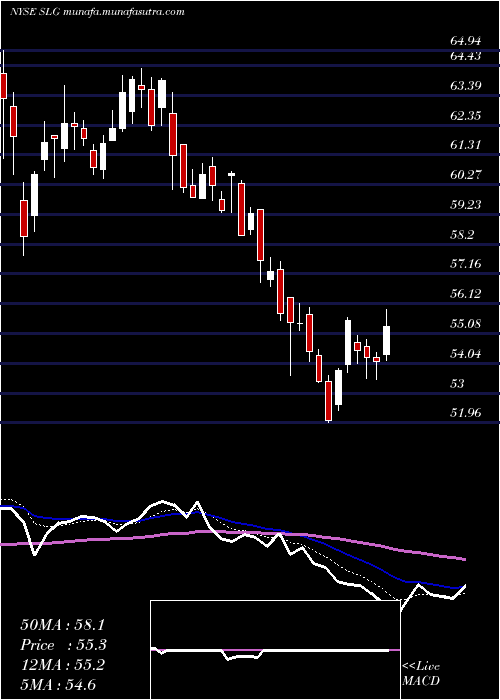Click the 64.94 price axis label
The width and height of the screenshot is (500, 700).
point(466,41)
